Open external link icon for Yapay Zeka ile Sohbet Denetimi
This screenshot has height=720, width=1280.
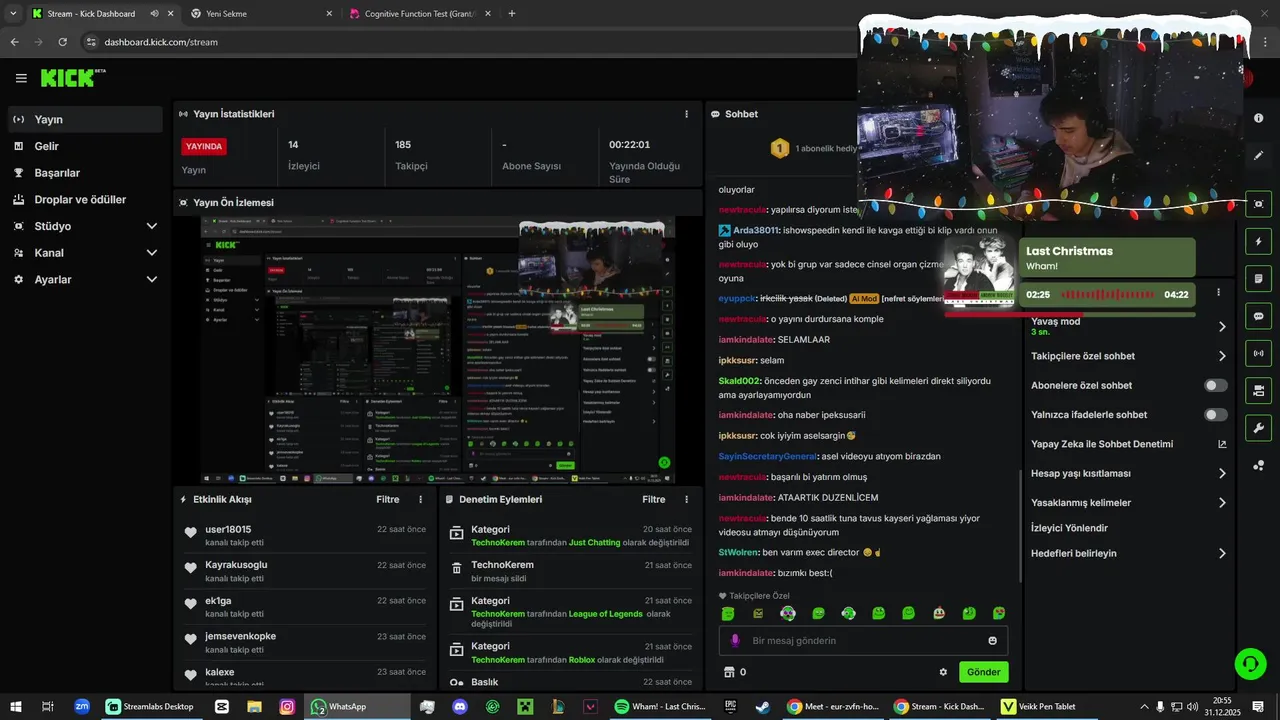click(1222, 444)
